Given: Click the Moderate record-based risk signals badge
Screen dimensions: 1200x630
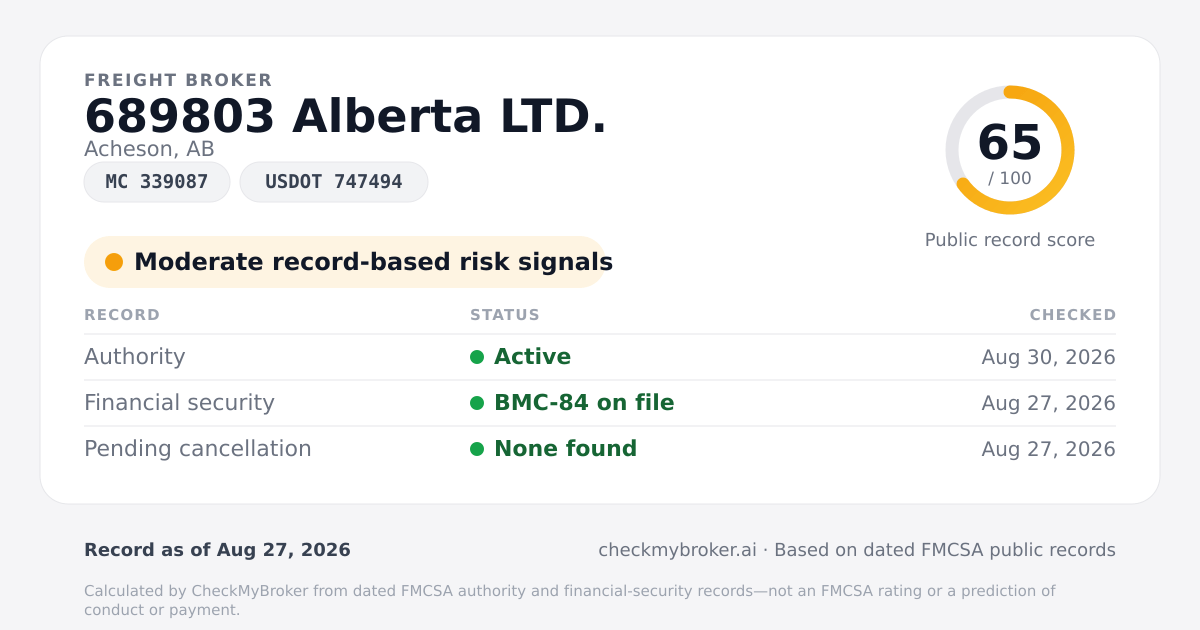Looking at the screenshot, I should [345, 262].
